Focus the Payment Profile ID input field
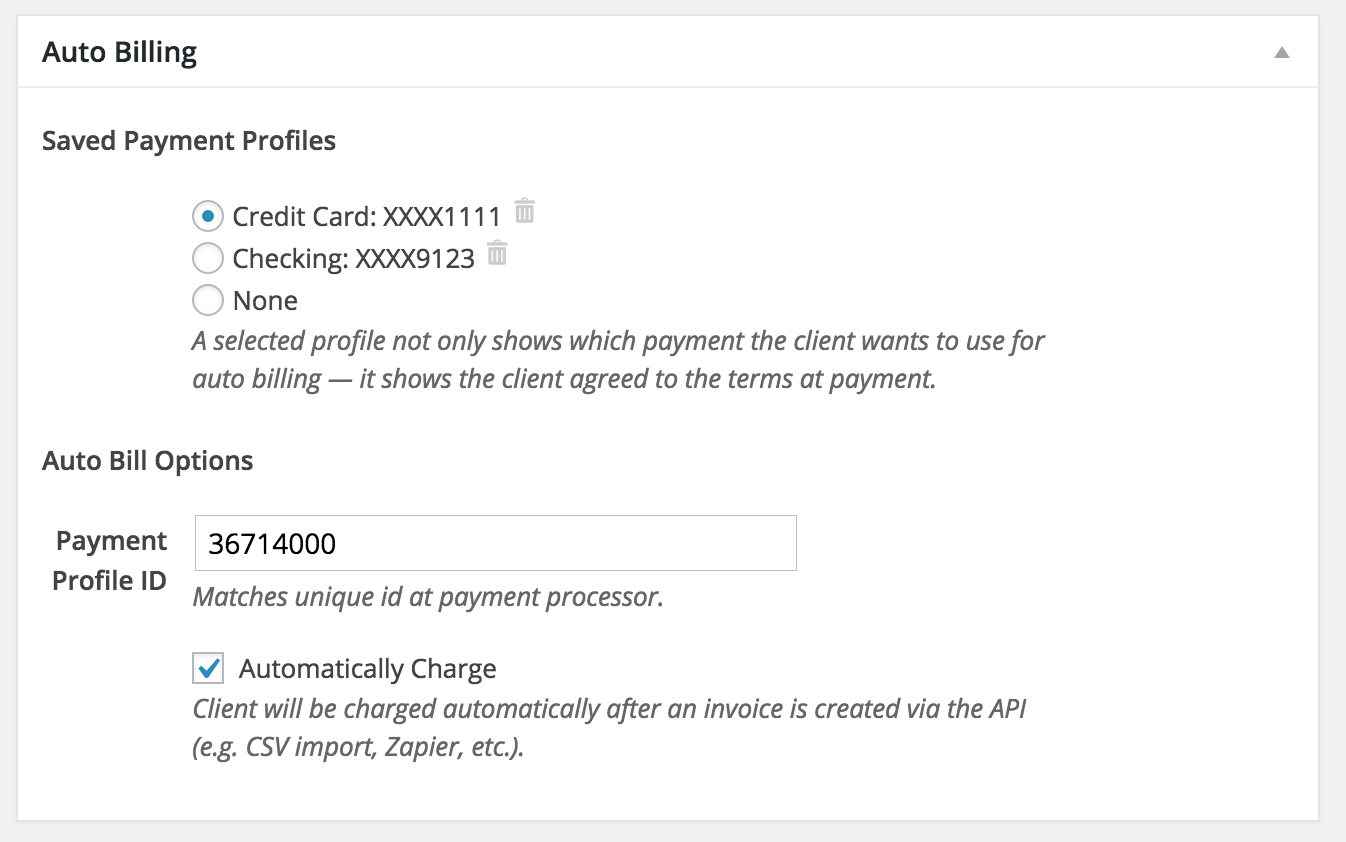Screen dimensions: 1346x842 495,543
